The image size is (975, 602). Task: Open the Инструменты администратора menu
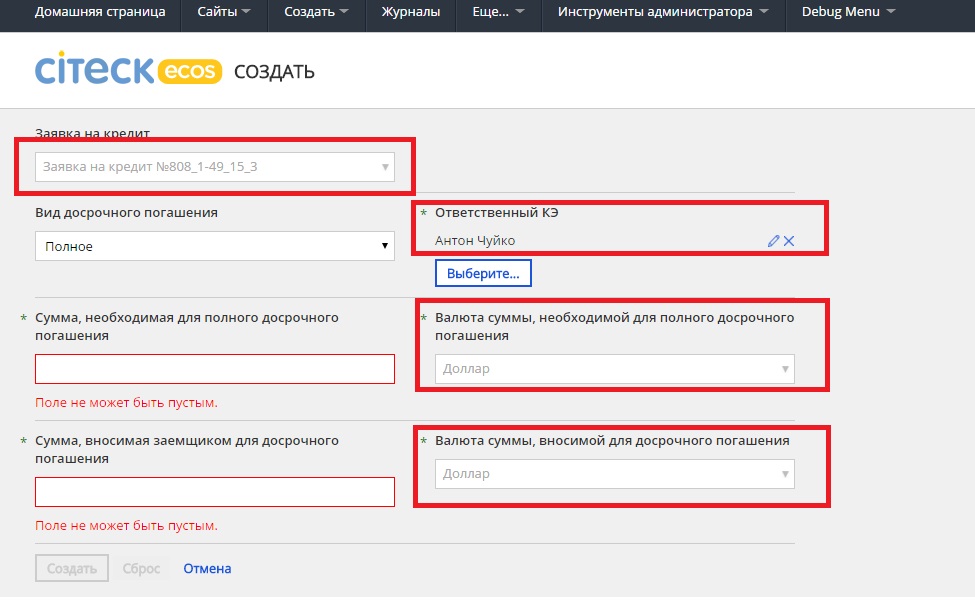click(663, 12)
